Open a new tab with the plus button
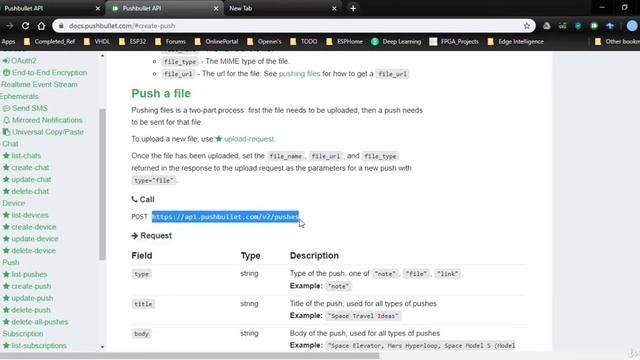 tap(353, 8)
